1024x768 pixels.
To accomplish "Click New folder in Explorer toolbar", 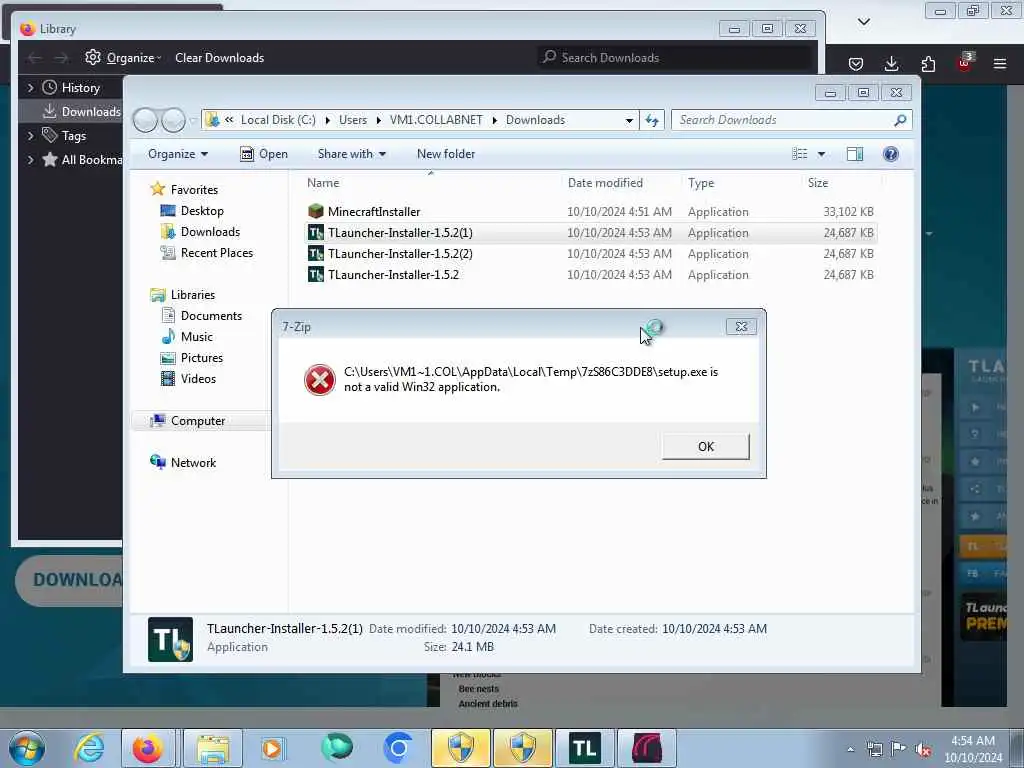I will [446, 154].
